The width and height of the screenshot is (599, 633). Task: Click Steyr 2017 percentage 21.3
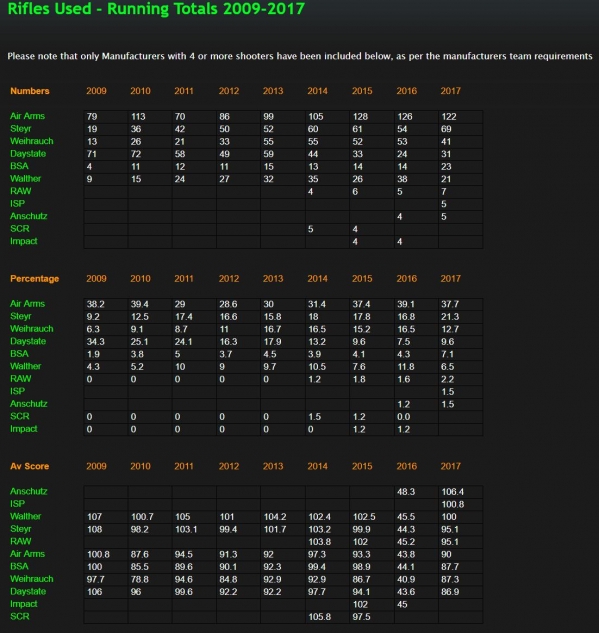pos(450,317)
